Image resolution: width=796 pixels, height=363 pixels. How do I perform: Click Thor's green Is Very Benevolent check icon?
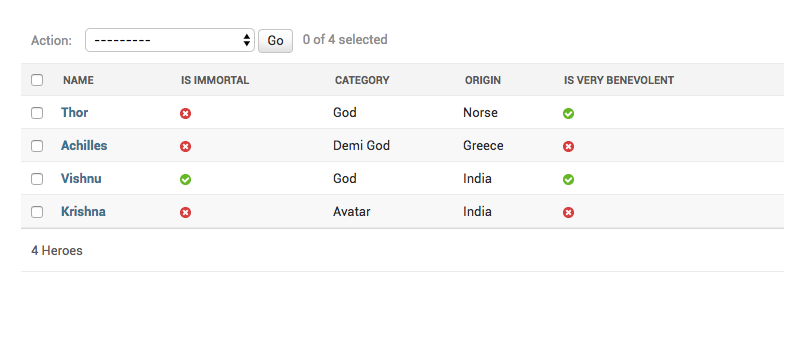point(569,113)
